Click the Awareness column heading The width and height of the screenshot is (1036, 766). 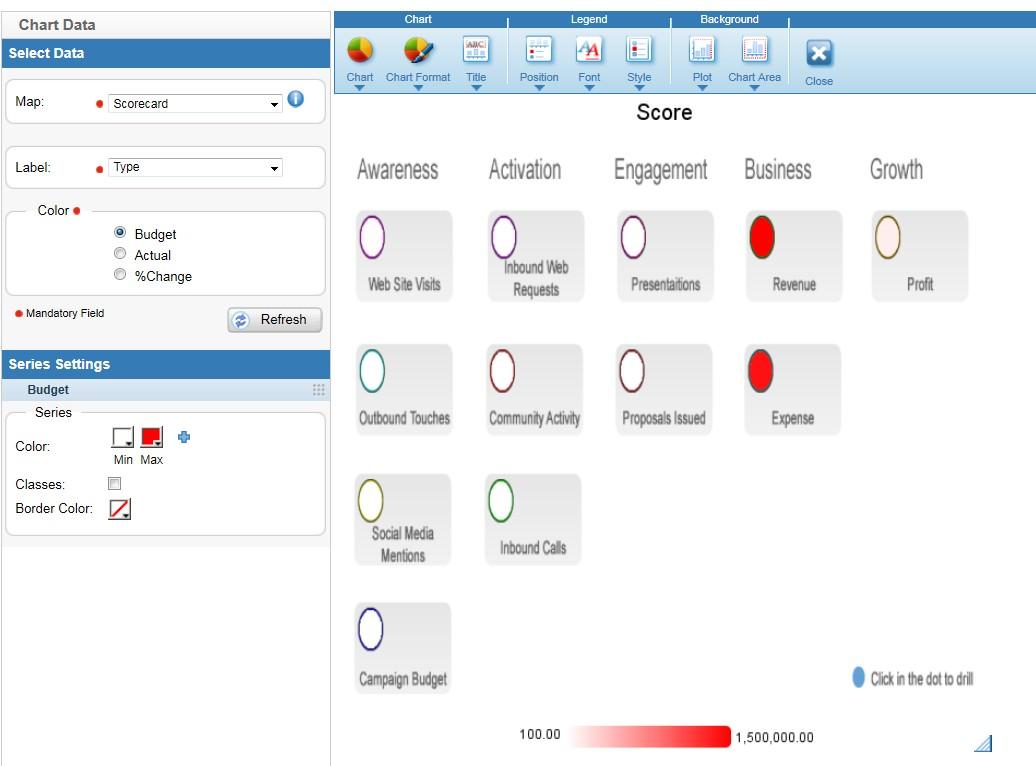pyautogui.click(x=398, y=170)
